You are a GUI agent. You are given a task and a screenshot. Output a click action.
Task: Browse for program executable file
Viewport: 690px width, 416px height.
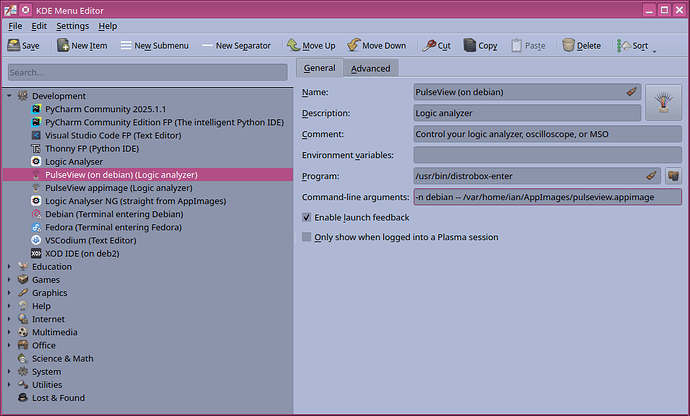(x=673, y=176)
